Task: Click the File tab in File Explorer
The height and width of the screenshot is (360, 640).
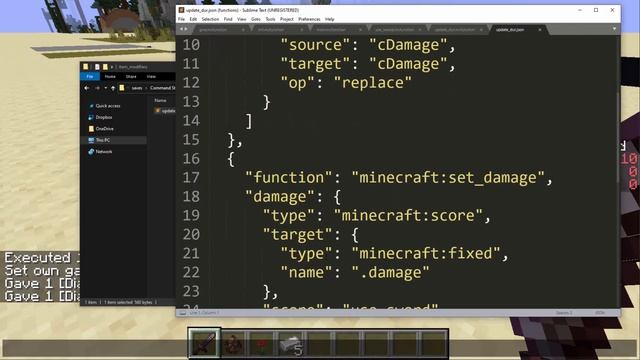Action: click(x=90, y=76)
